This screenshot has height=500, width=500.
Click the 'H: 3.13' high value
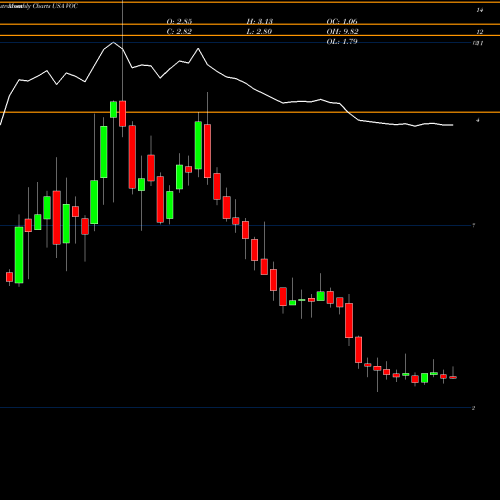point(260,21)
